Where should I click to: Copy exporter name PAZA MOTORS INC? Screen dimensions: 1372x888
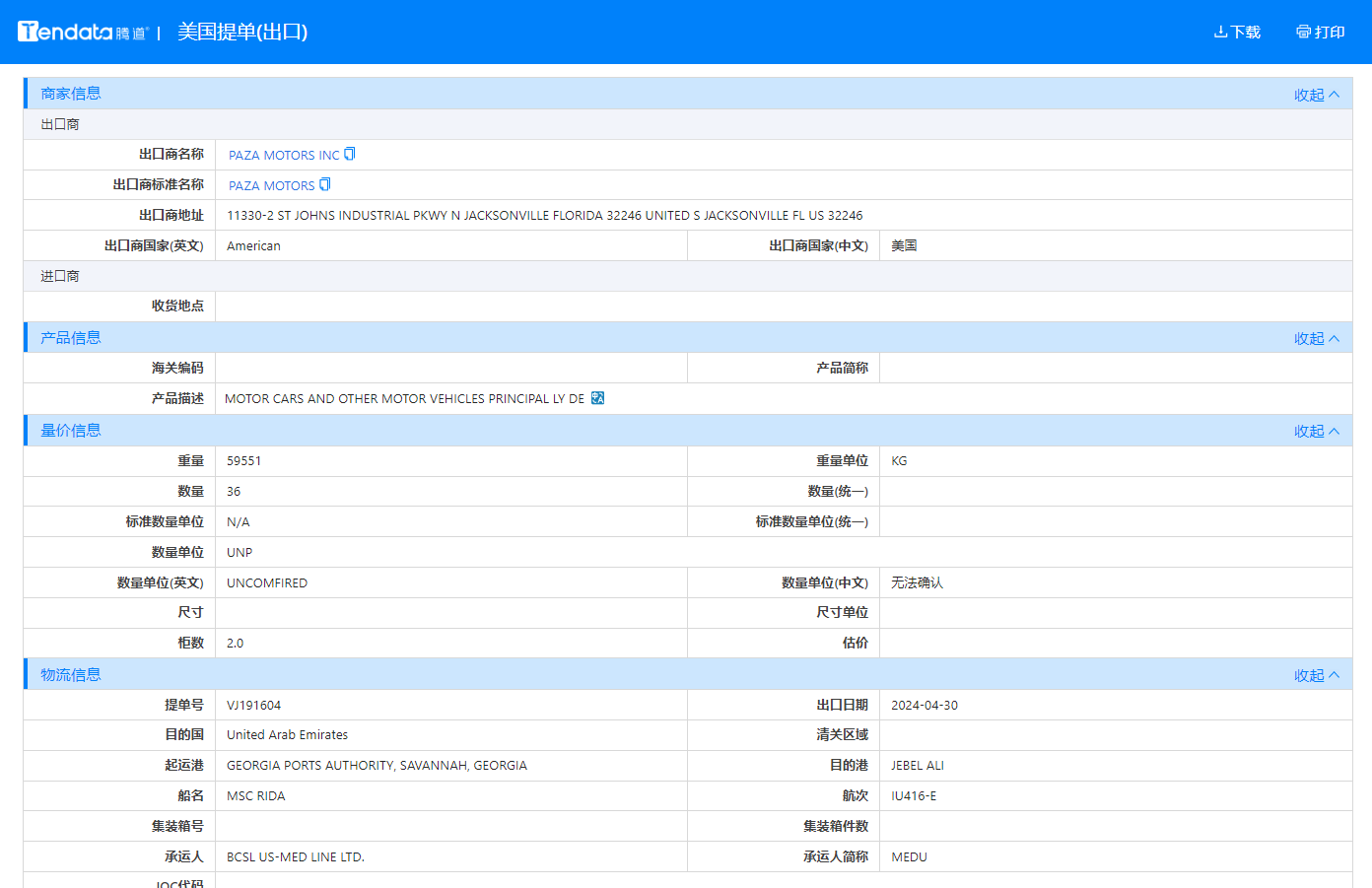pyautogui.click(x=350, y=155)
